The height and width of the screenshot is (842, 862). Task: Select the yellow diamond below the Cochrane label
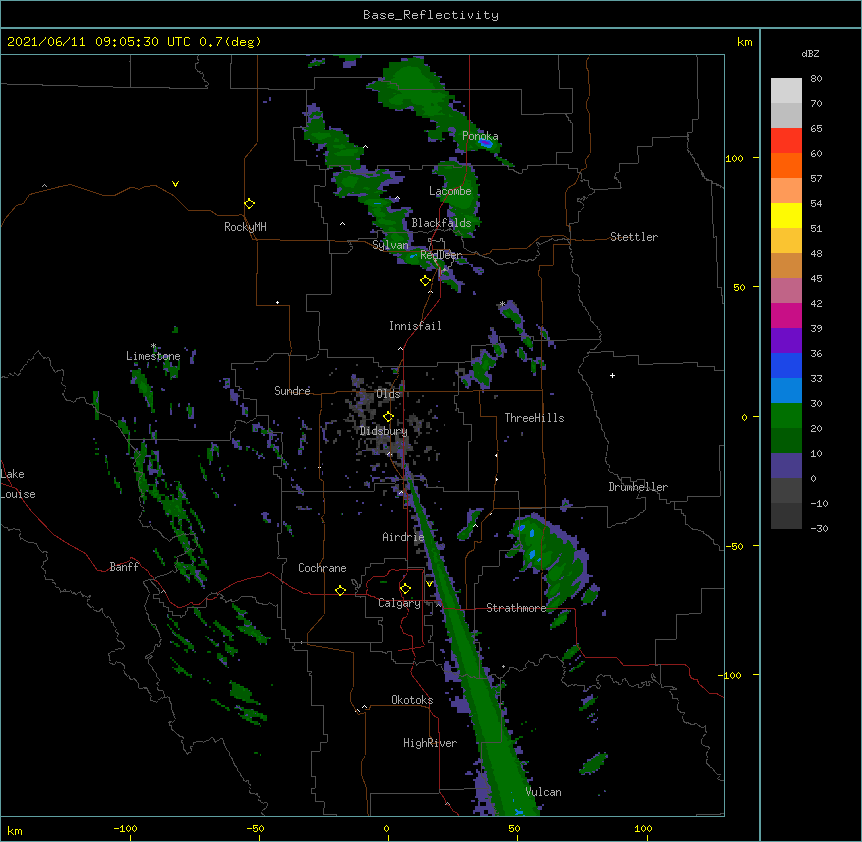[x=340, y=590]
